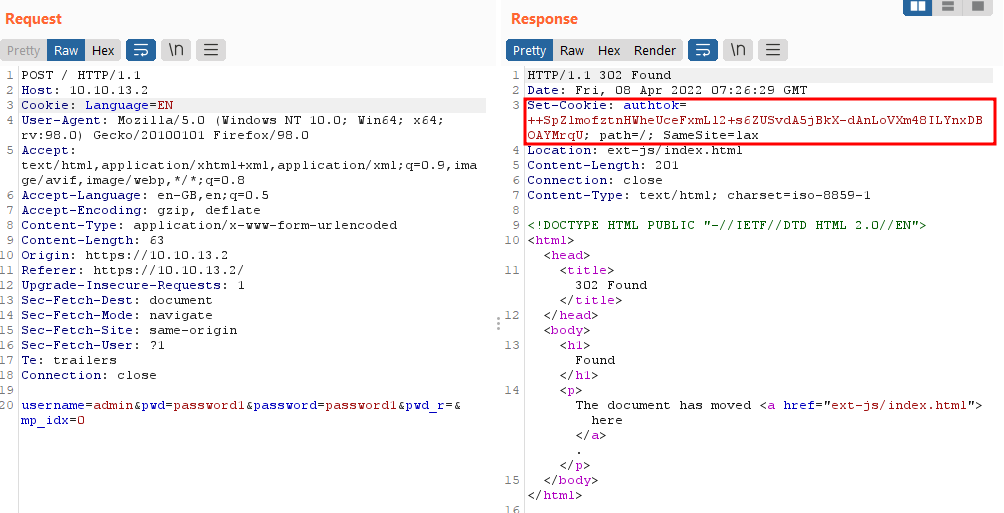The height and width of the screenshot is (513, 1004).
Task: Open the Hex tab in Response
Action: coord(609,50)
